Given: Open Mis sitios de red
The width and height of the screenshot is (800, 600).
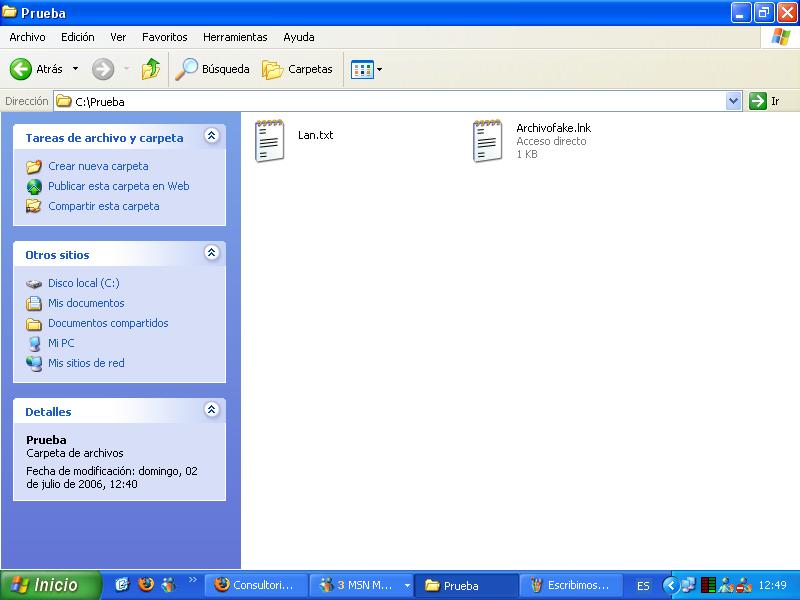Looking at the screenshot, I should [x=86, y=363].
